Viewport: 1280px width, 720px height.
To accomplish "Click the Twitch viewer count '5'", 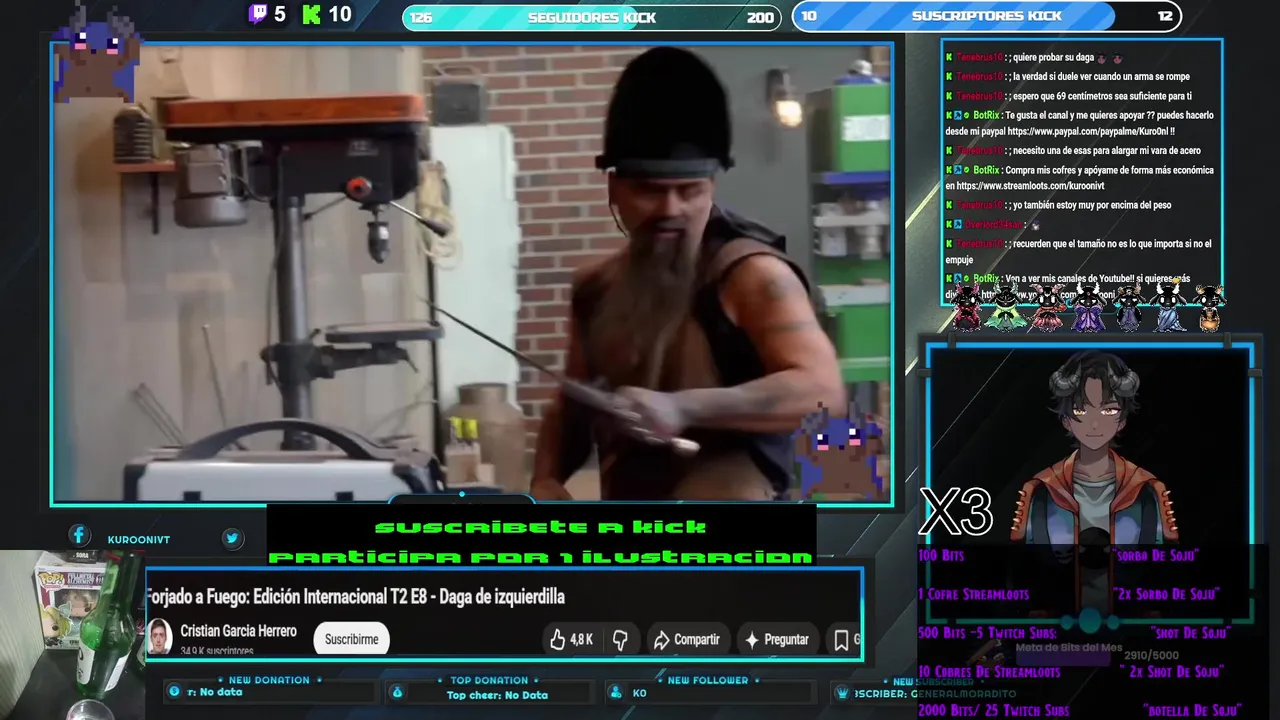I will point(280,14).
